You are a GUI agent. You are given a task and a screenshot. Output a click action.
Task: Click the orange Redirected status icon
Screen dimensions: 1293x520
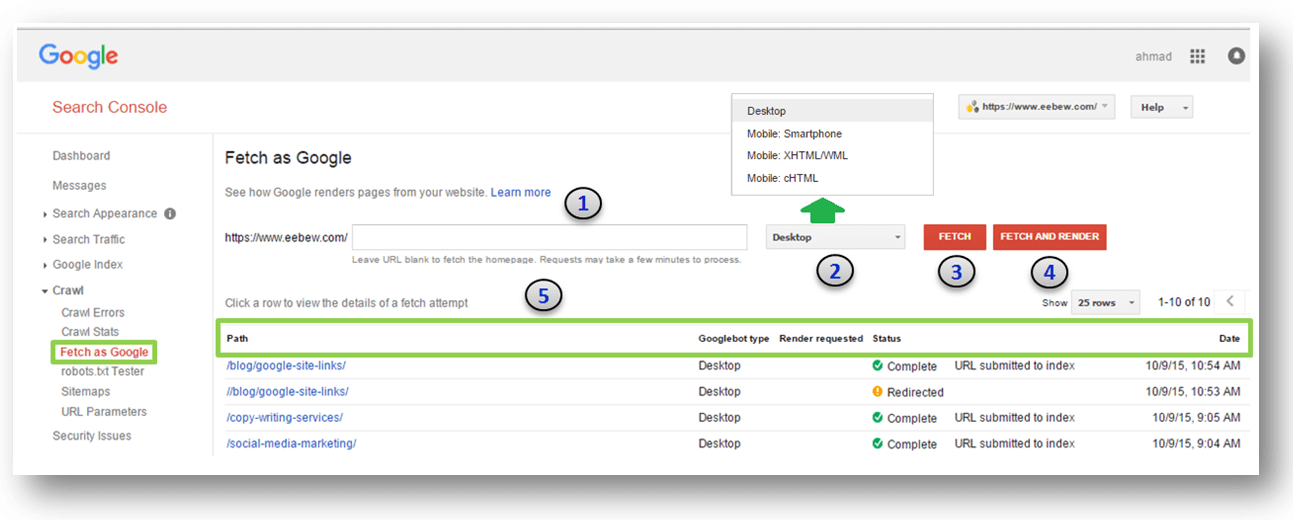877,392
